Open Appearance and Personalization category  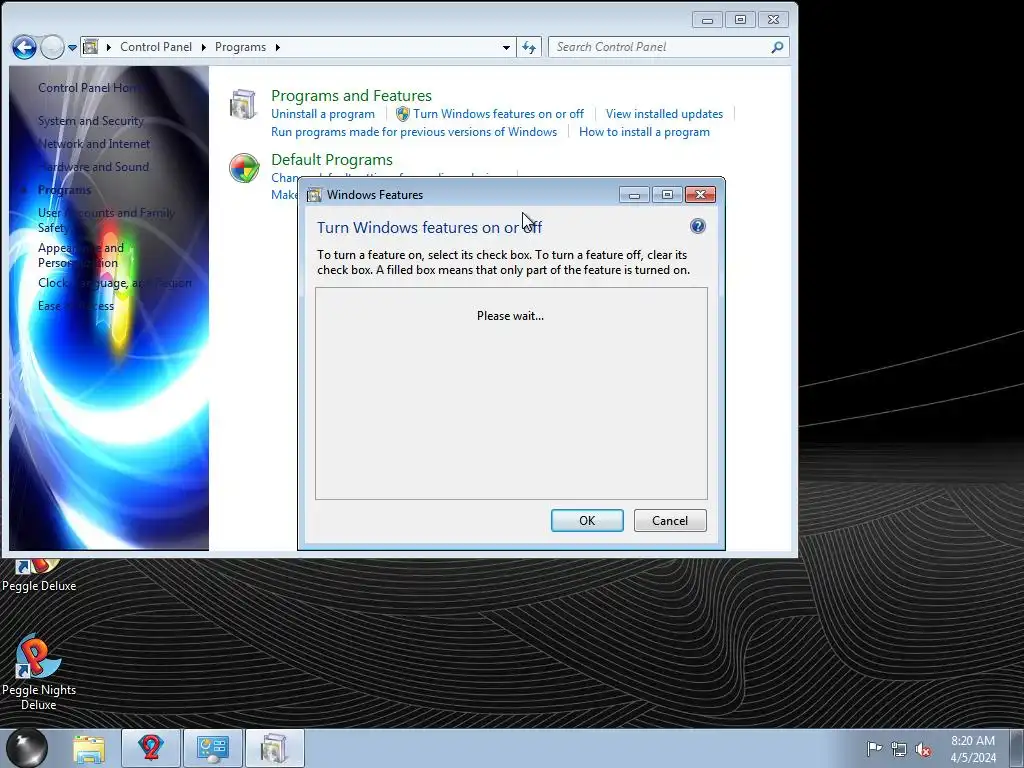81,255
